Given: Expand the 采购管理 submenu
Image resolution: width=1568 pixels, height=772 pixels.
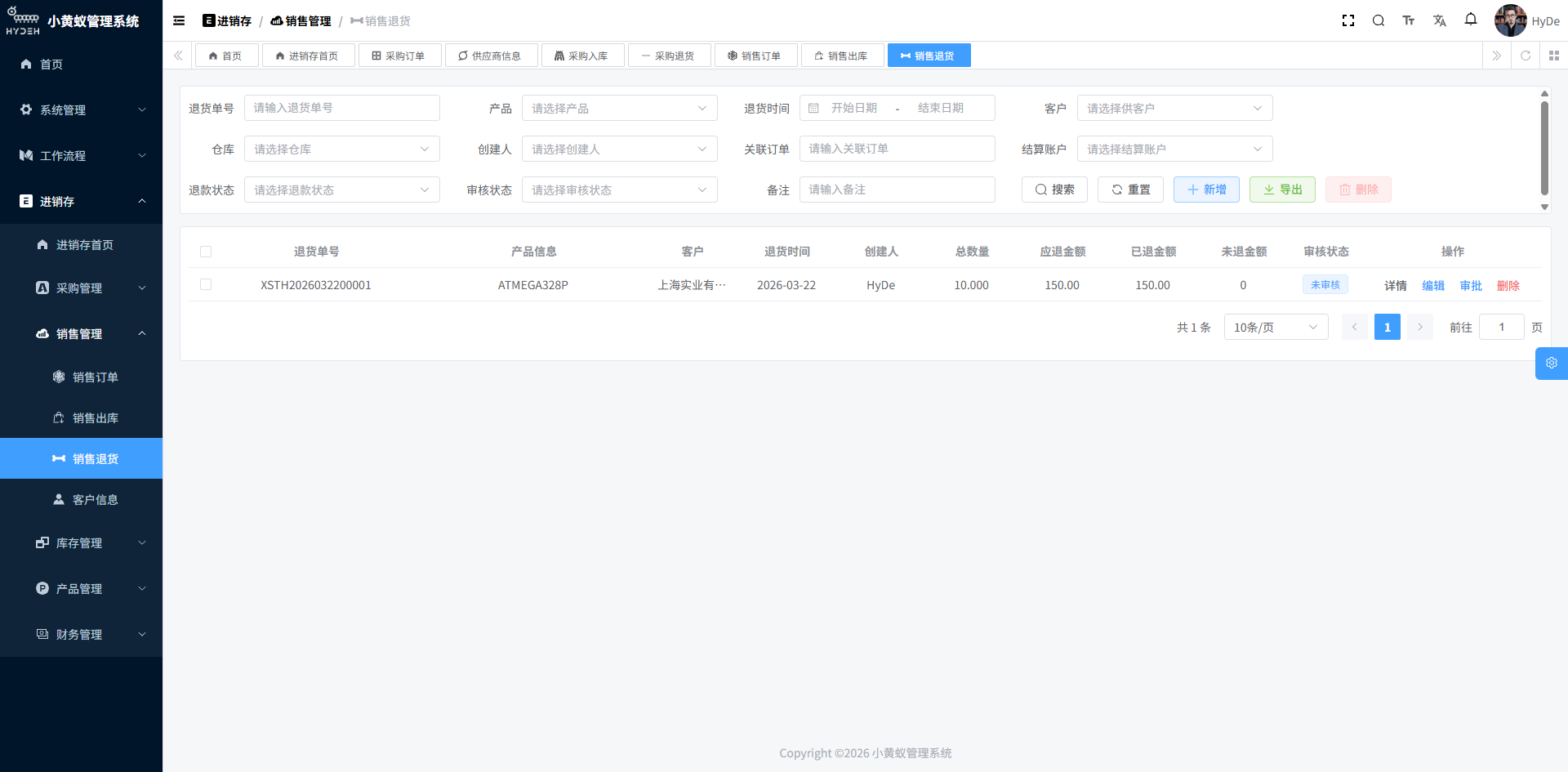Looking at the screenshot, I should 81,288.
